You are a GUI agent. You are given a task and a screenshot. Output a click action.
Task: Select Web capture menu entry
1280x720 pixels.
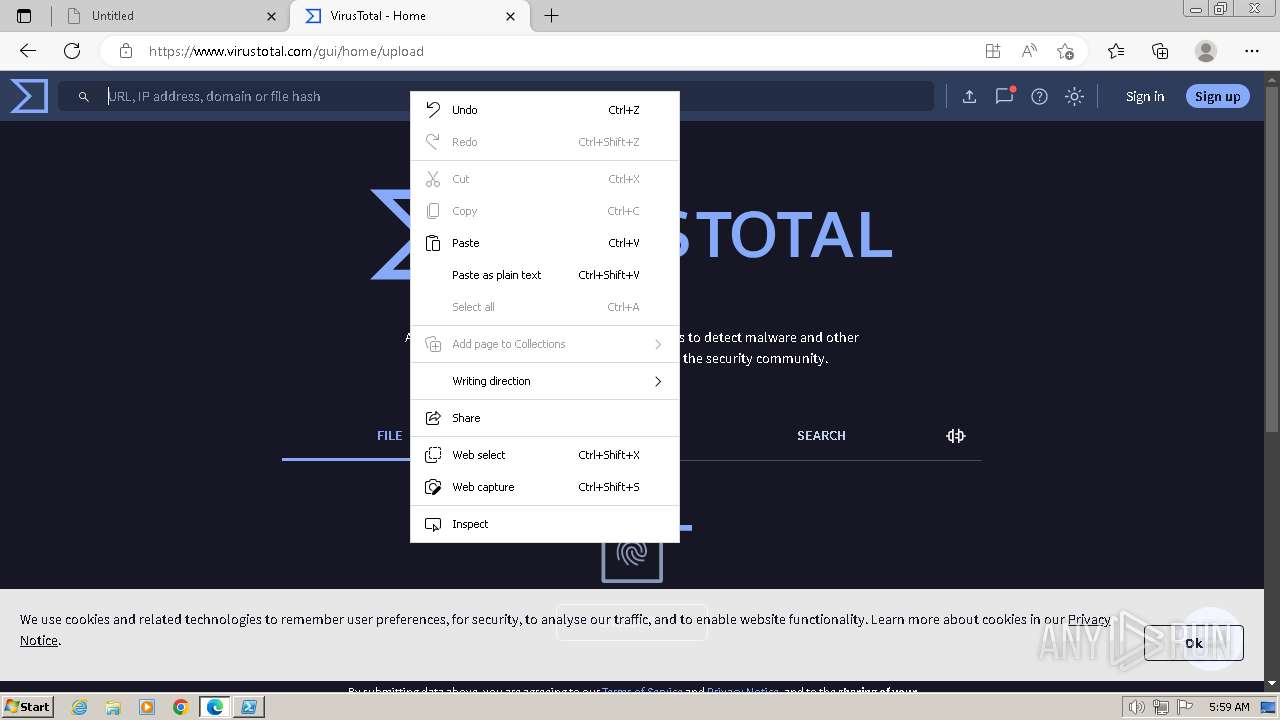pyautogui.click(x=545, y=487)
